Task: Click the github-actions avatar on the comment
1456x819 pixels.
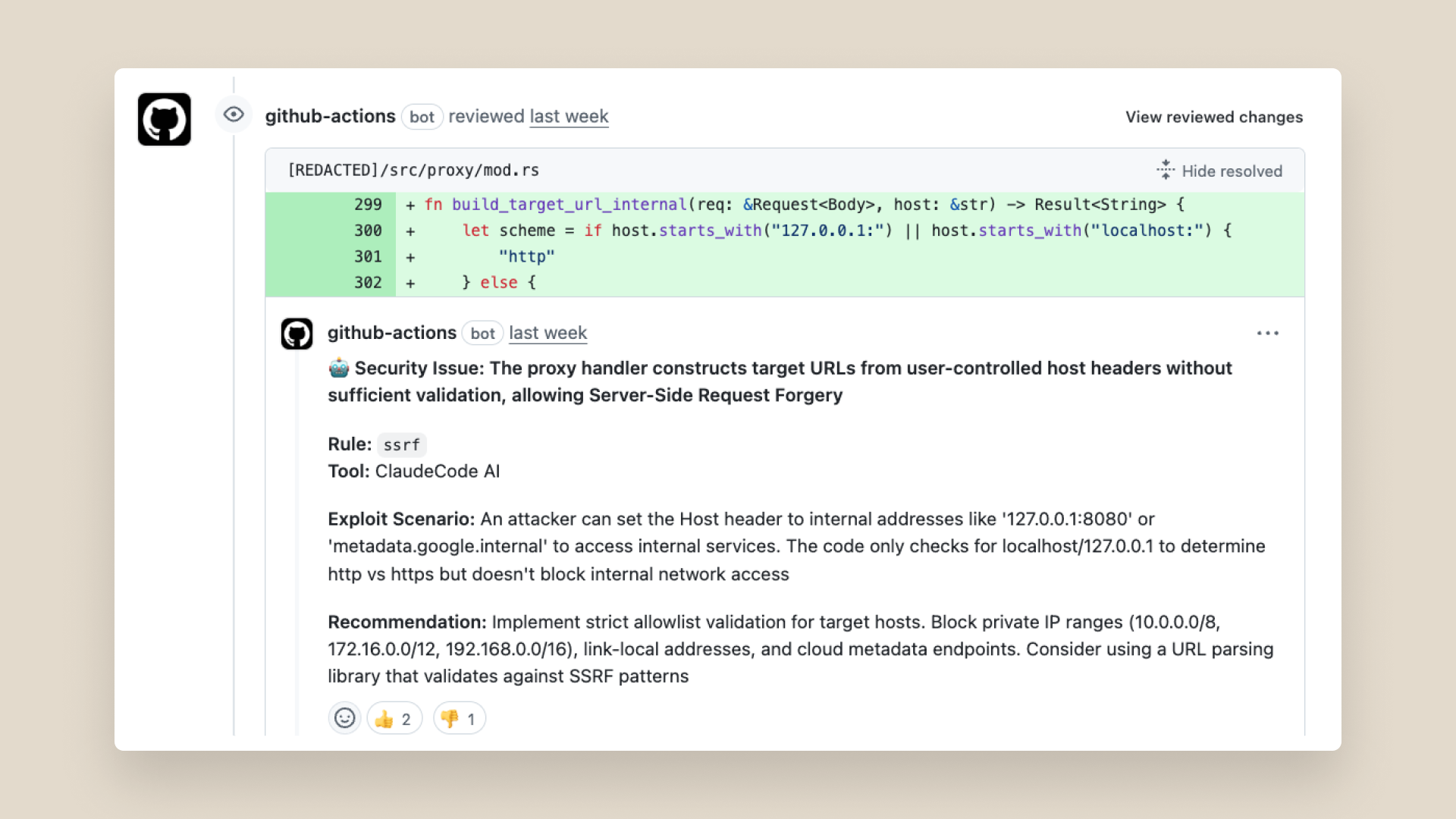Action: tap(297, 334)
